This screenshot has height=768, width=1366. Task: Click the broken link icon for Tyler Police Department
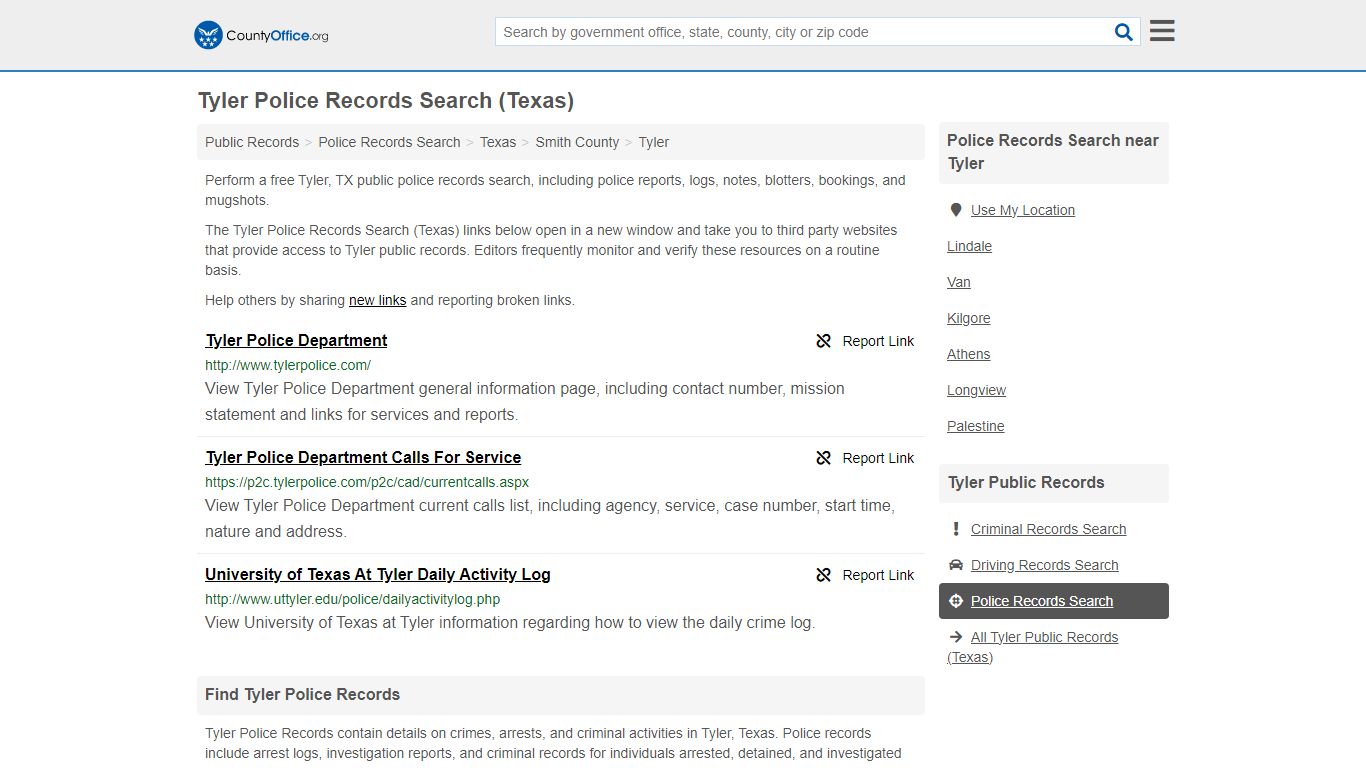click(x=824, y=341)
